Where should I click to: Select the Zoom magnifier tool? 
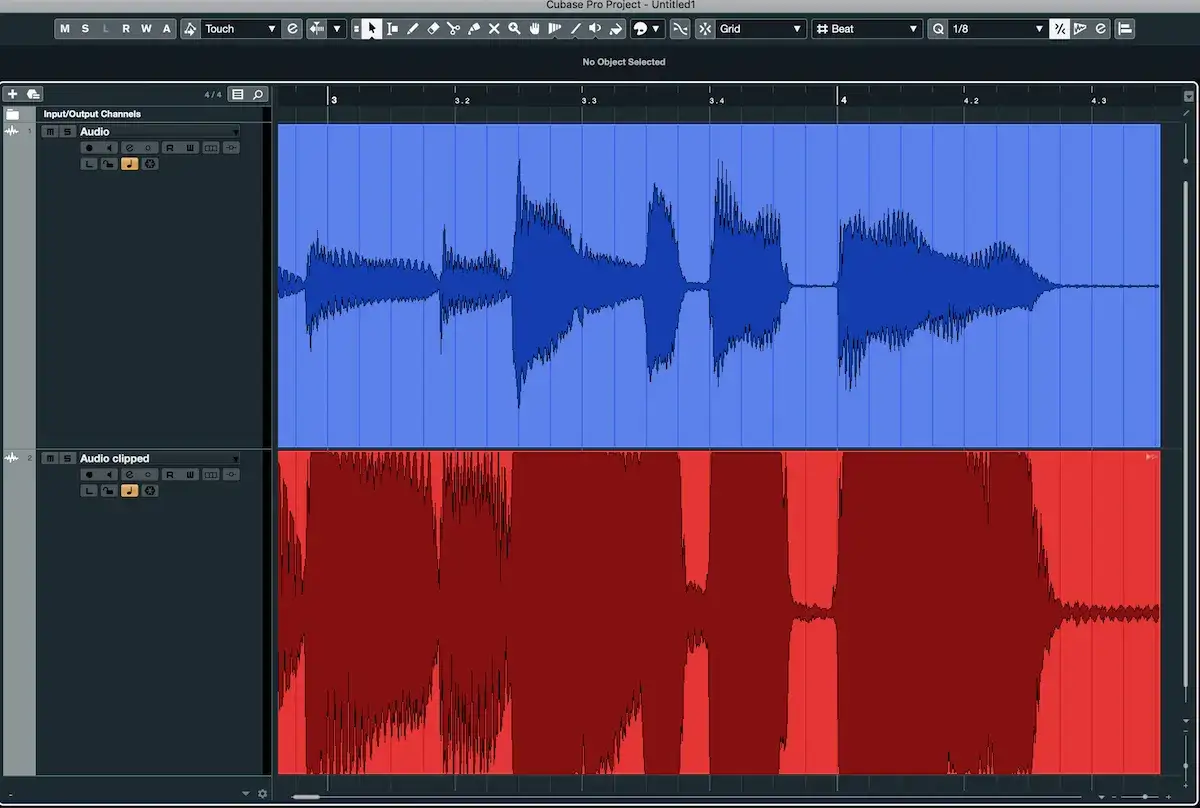(x=514, y=29)
